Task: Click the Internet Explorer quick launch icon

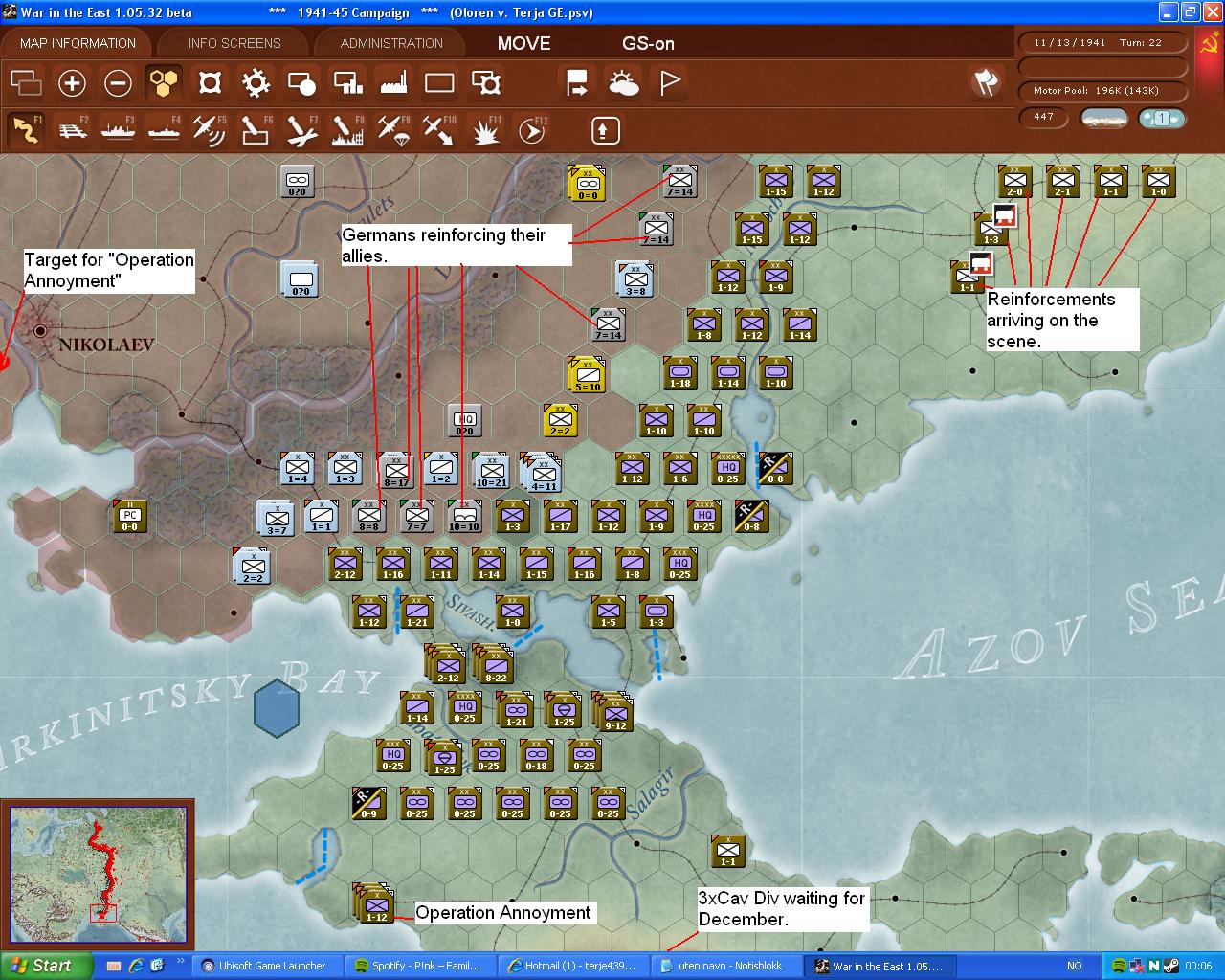Action: coord(136,966)
